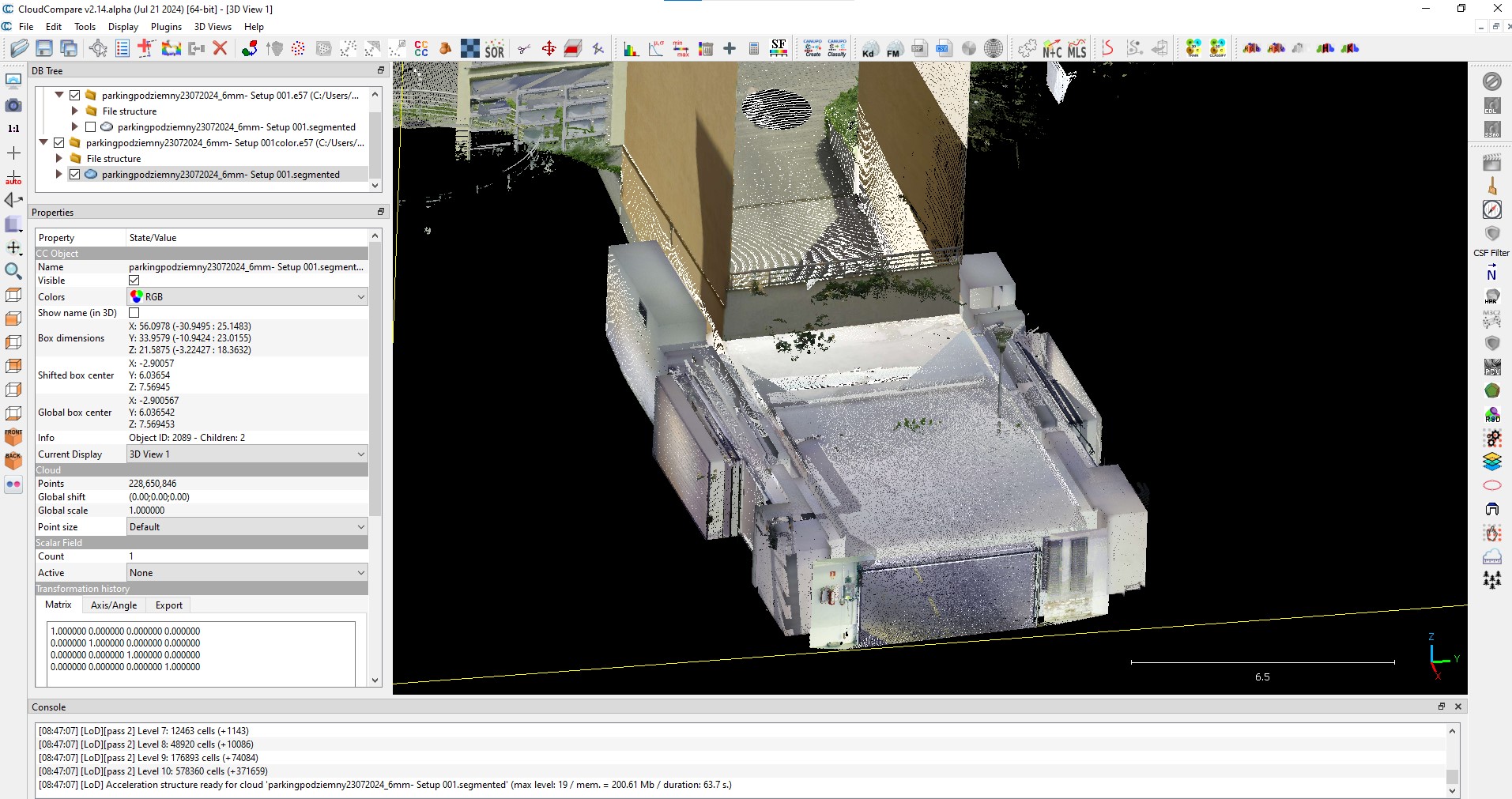
Task: Open the Point size Default dropdown
Action: pyautogui.click(x=247, y=527)
